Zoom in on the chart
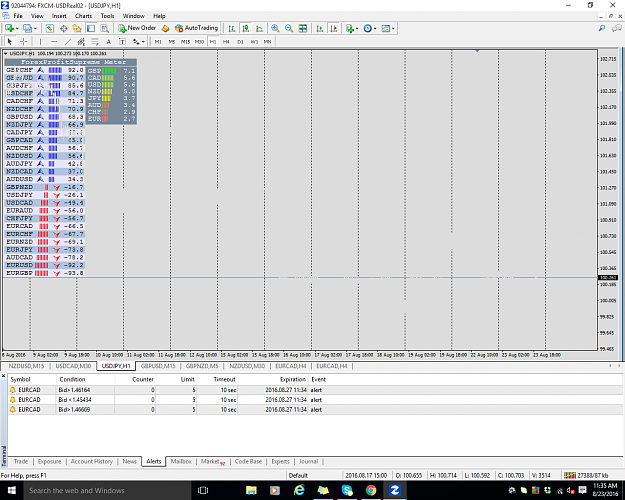 coord(275,28)
